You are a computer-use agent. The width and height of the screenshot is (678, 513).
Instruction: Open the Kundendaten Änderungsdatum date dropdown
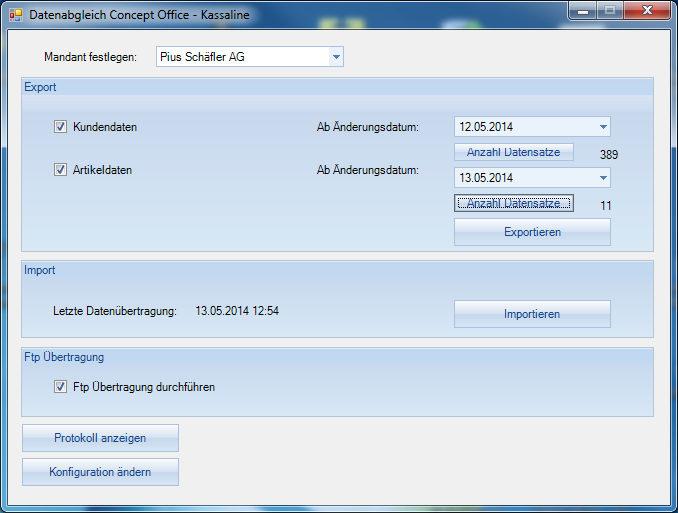tap(602, 127)
